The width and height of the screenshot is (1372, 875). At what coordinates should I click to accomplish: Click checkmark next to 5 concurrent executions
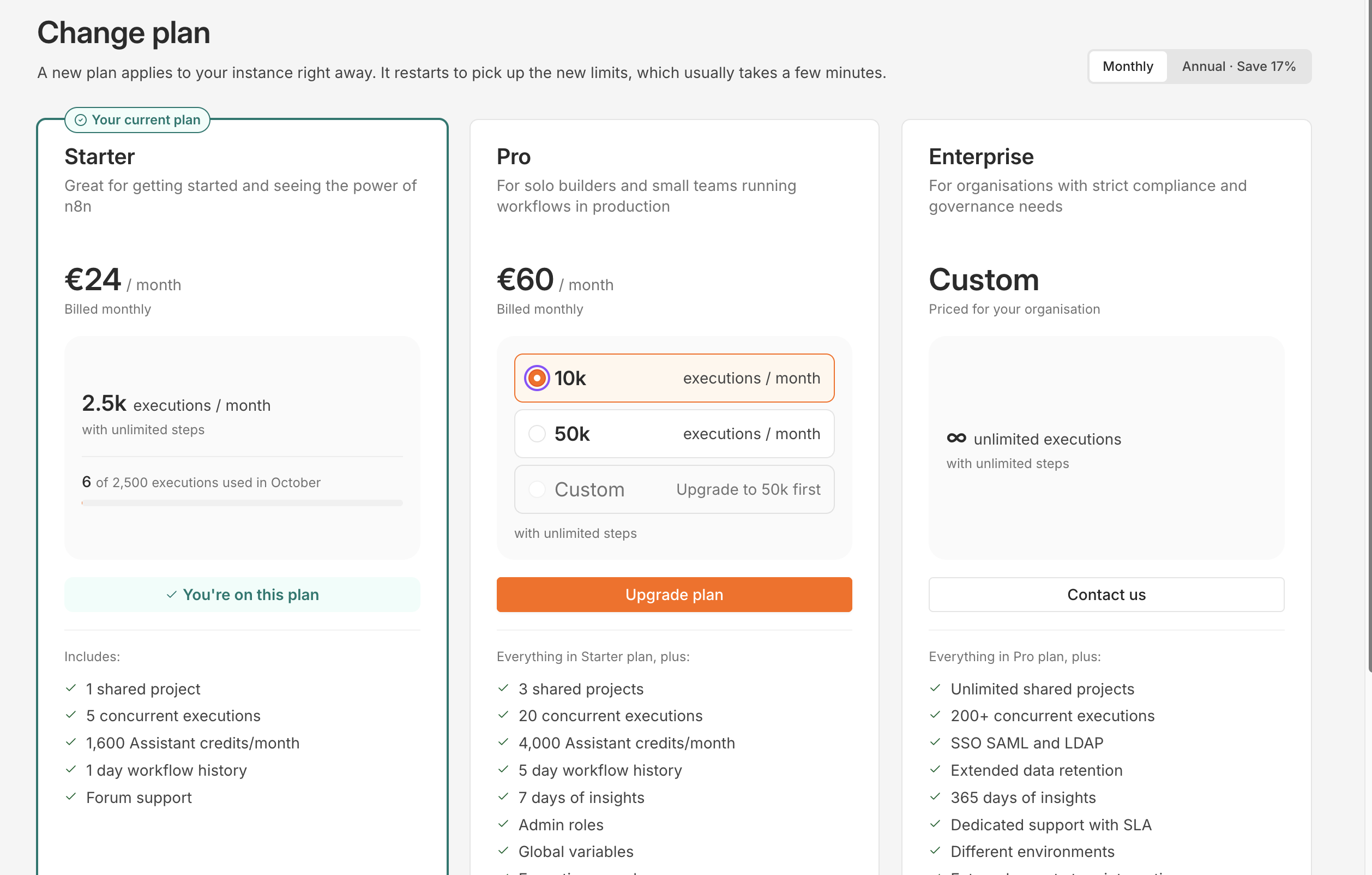click(71, 715)
